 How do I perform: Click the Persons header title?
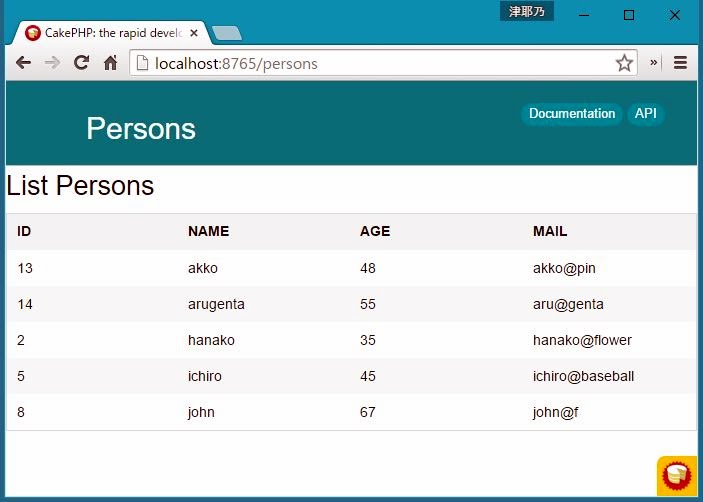(x=141, y=128)
